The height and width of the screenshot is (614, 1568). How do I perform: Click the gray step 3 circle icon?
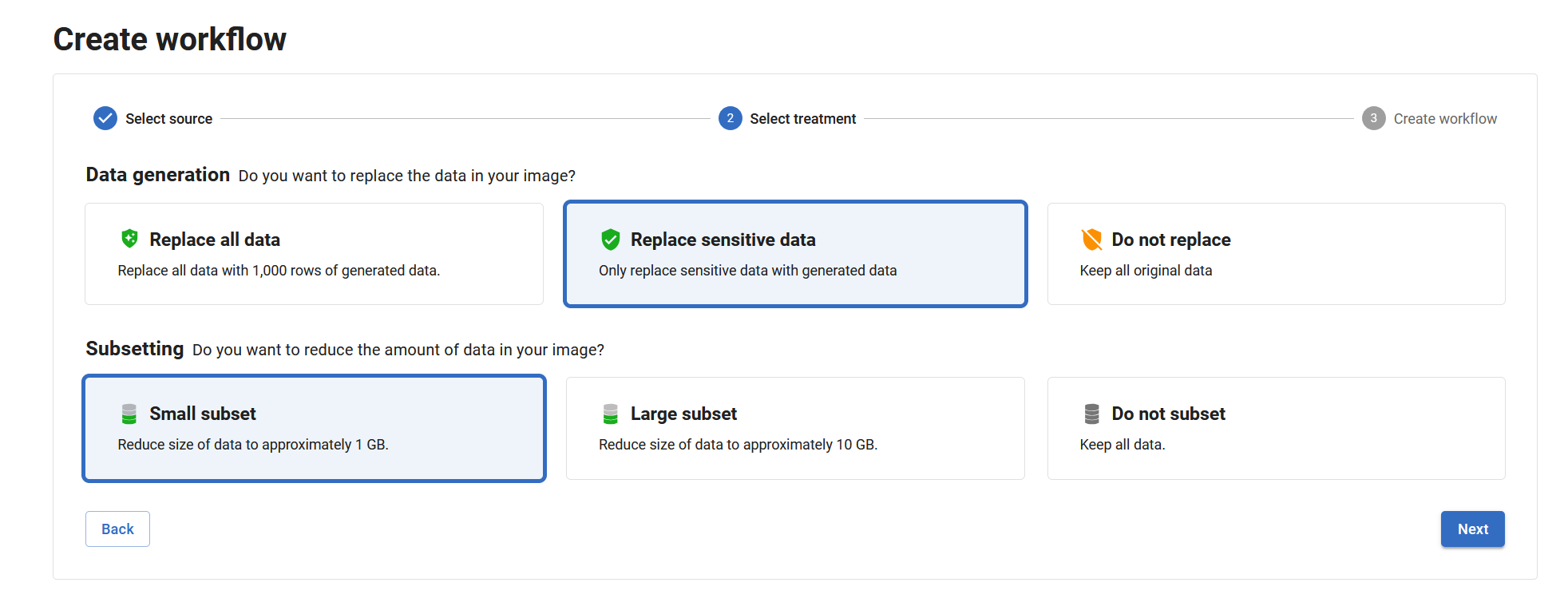click(1373, 118)
